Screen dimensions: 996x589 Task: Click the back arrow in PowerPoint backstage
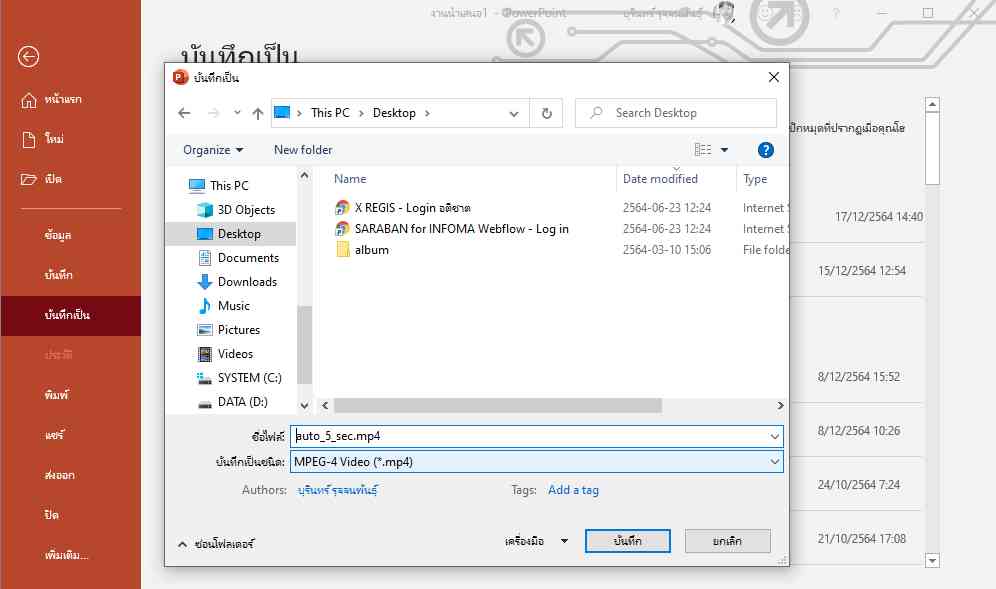[29, 57]
